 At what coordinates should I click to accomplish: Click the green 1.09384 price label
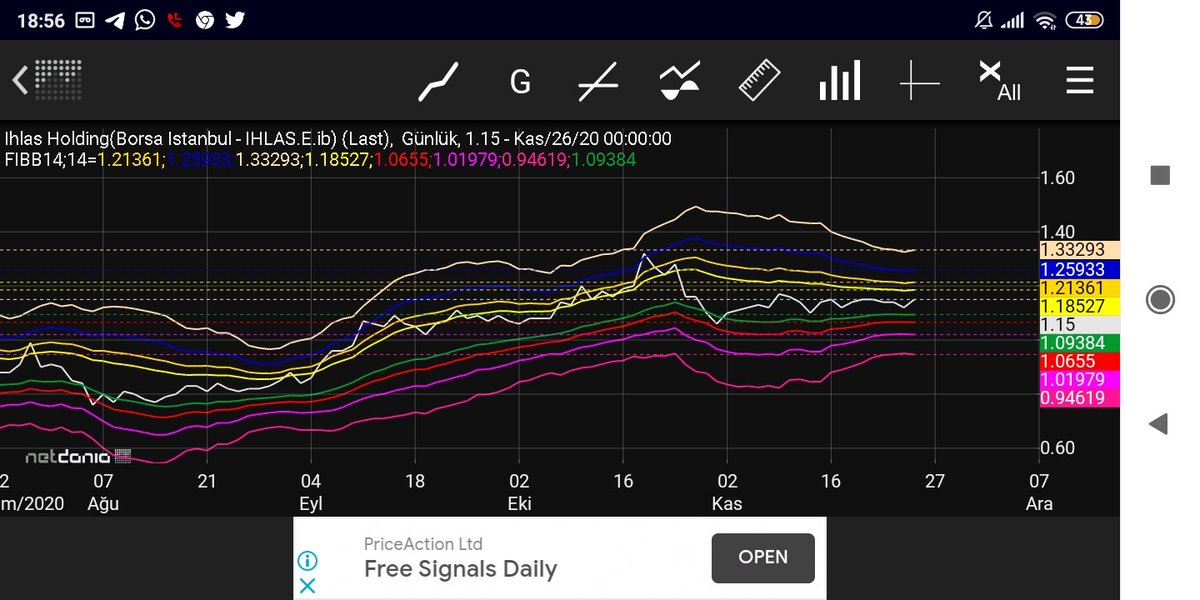pos(1079,343)
